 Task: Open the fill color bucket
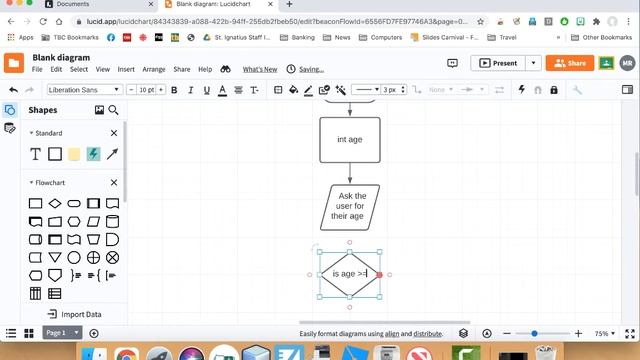point(293,90)
